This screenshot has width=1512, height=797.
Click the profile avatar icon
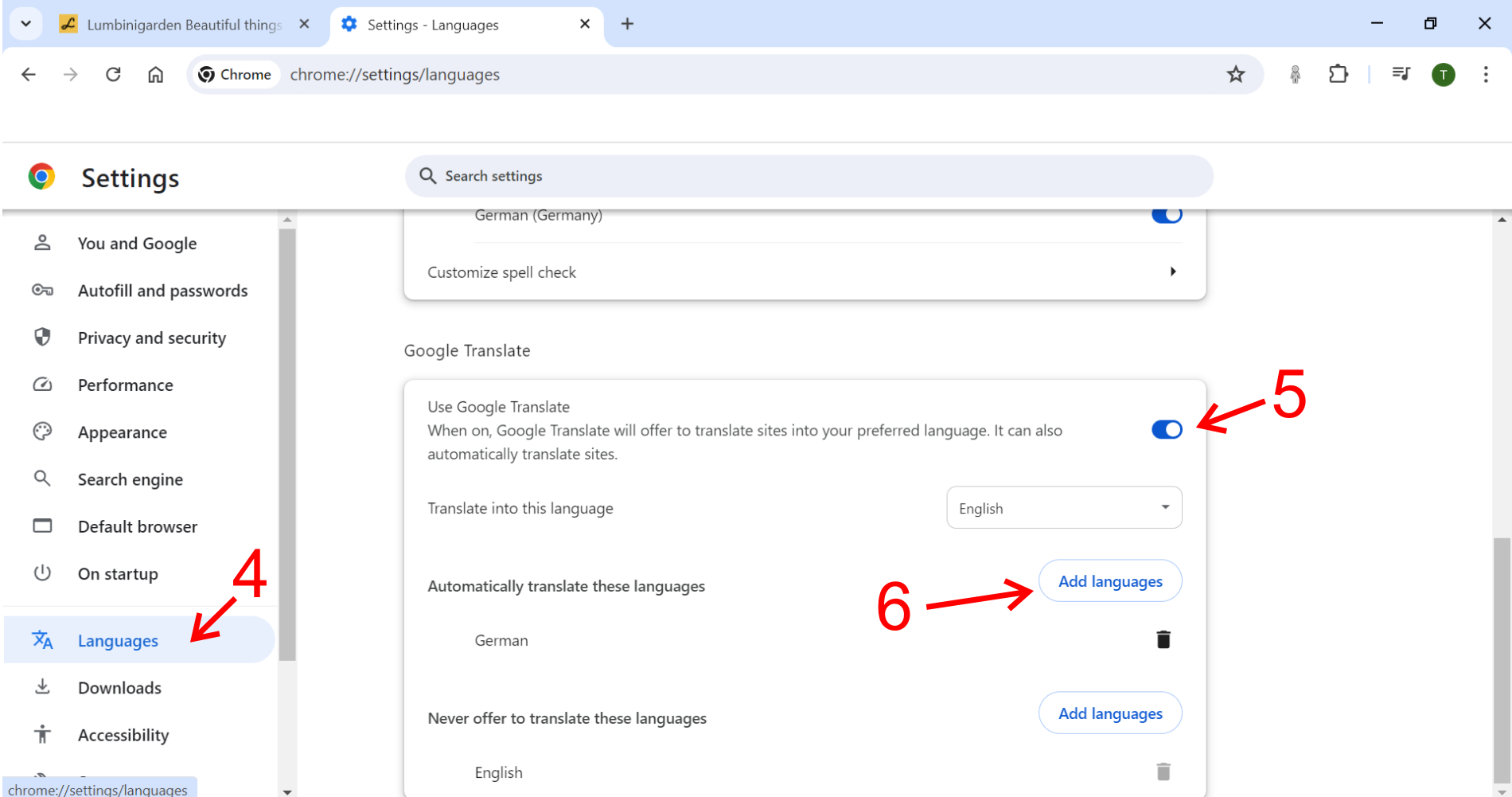pyautogui.click(x=1443, y=75)
